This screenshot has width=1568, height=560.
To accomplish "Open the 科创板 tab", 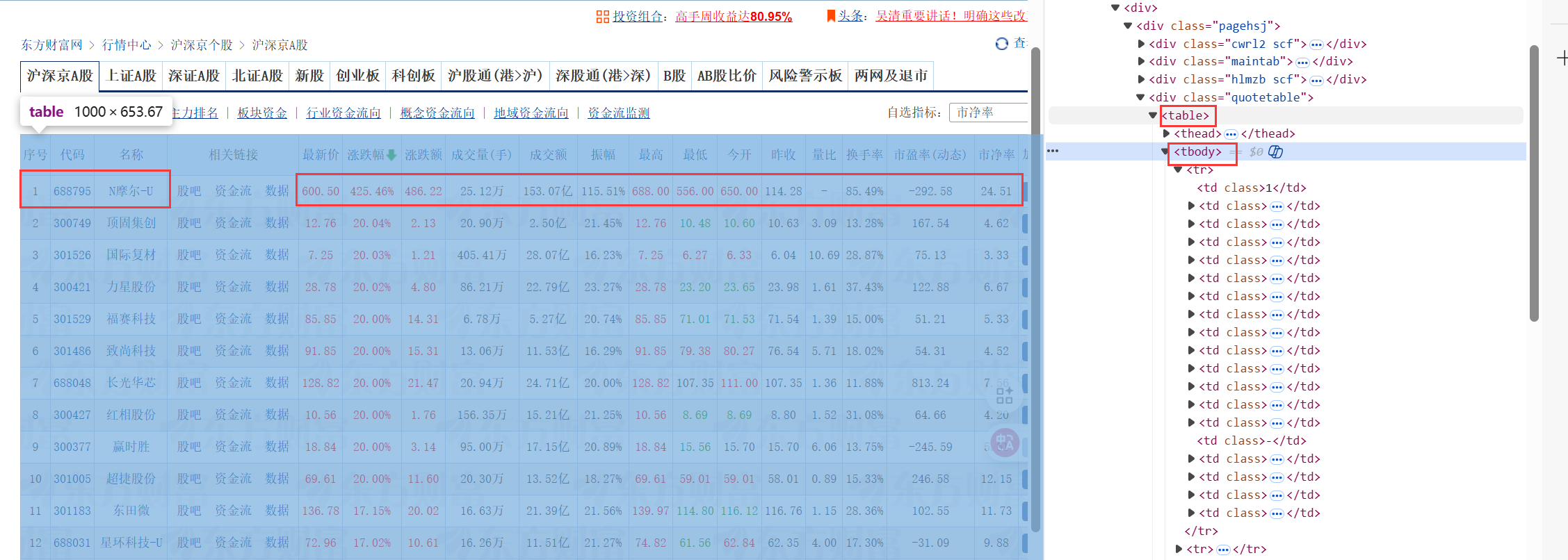I will pyautogui.click(x=414, y=76).
